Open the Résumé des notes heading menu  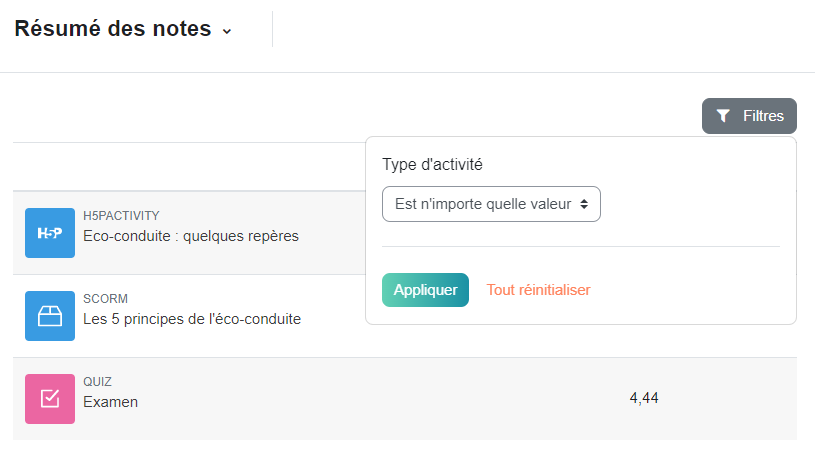point(123,29)
